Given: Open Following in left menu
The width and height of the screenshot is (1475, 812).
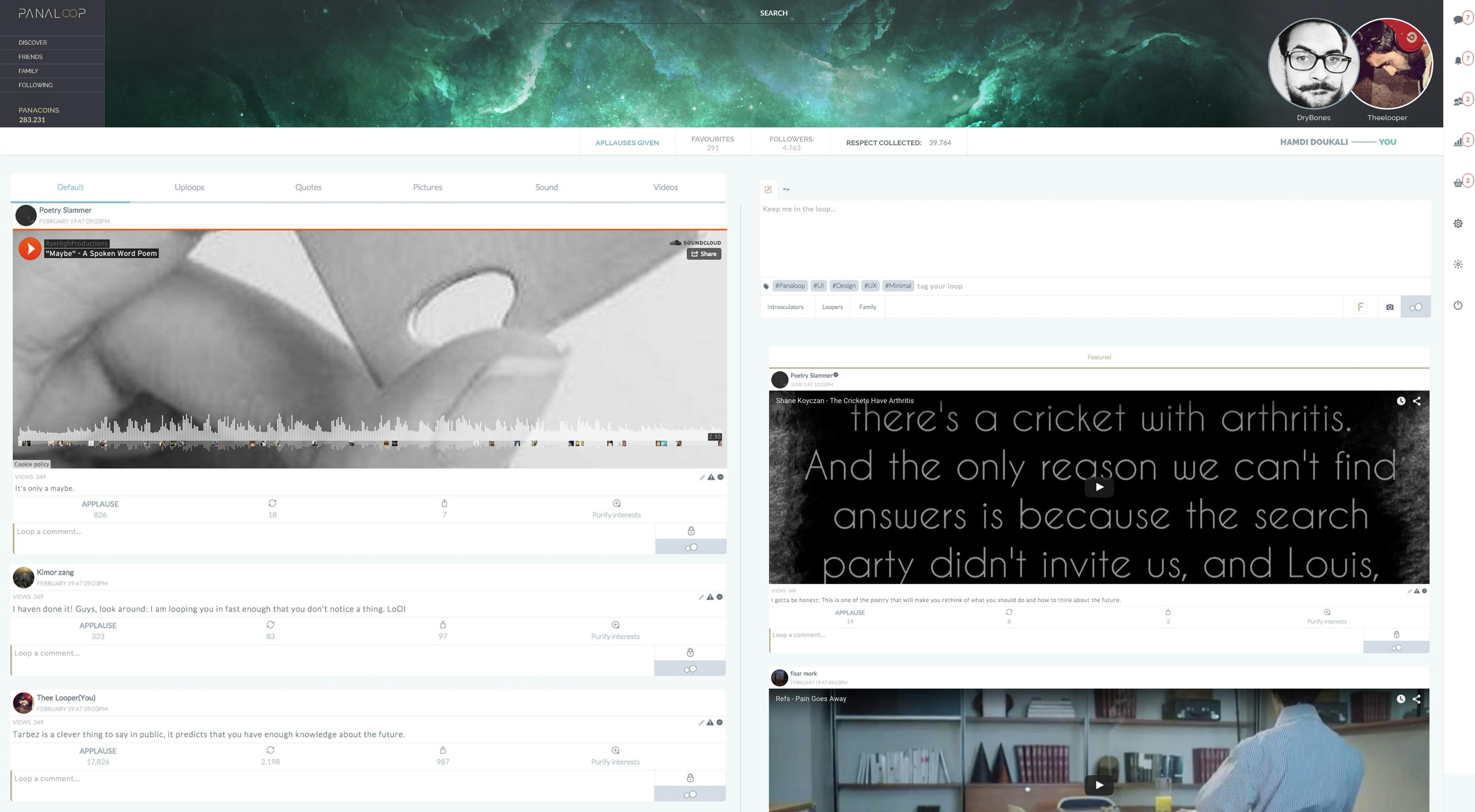Looking at the screenshot, I should [x=36, y=85].
